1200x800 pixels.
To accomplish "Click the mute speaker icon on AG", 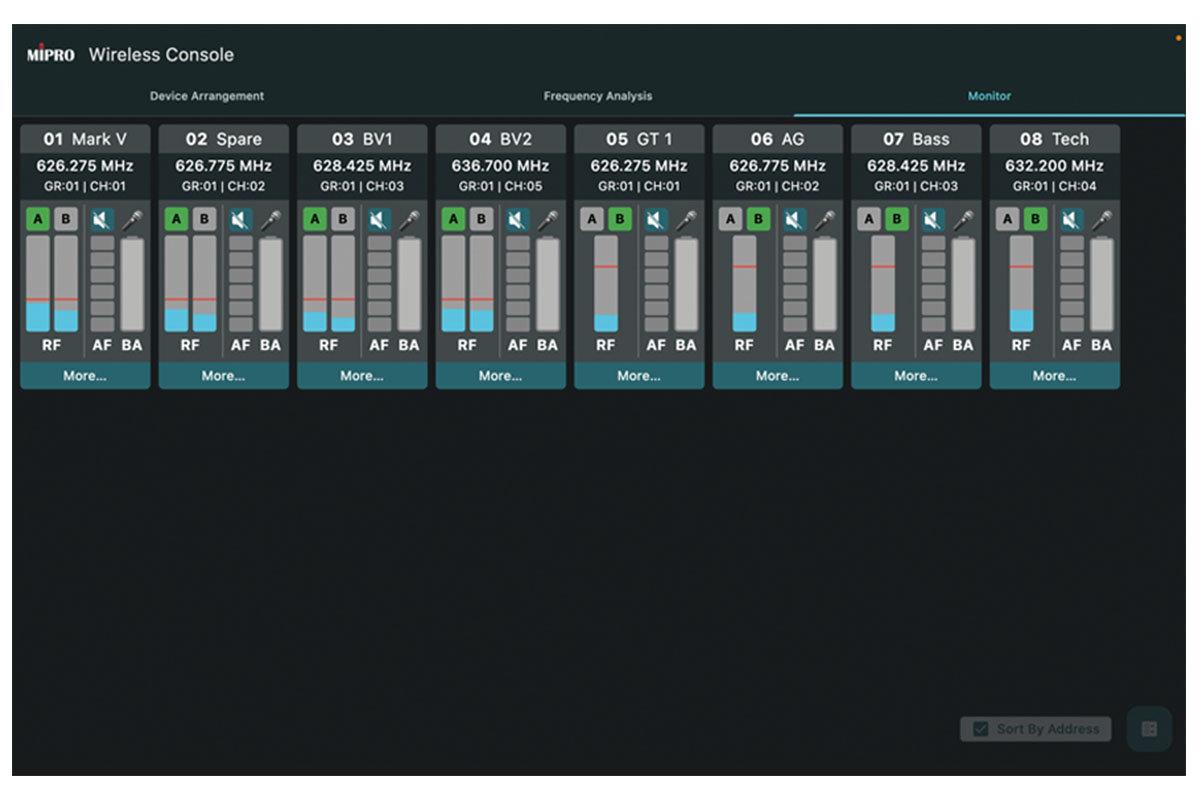I will 794,220.
